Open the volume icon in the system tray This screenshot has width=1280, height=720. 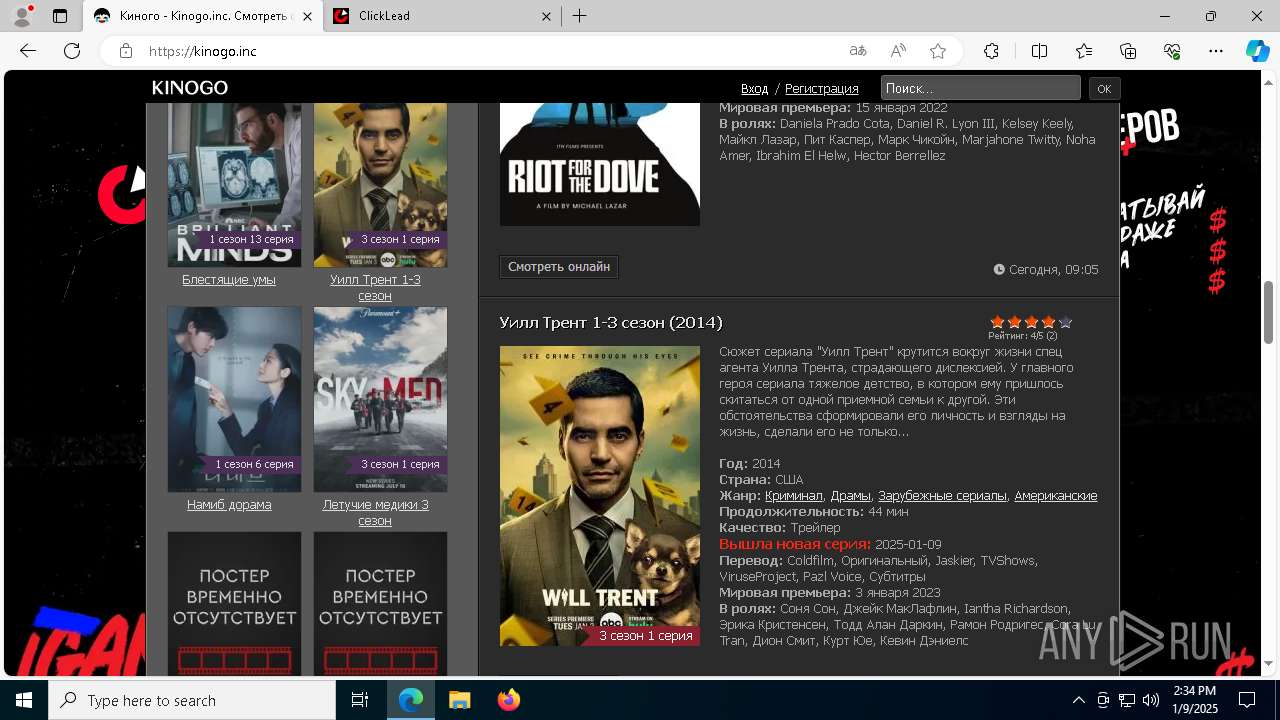(x=1150, y=700)
